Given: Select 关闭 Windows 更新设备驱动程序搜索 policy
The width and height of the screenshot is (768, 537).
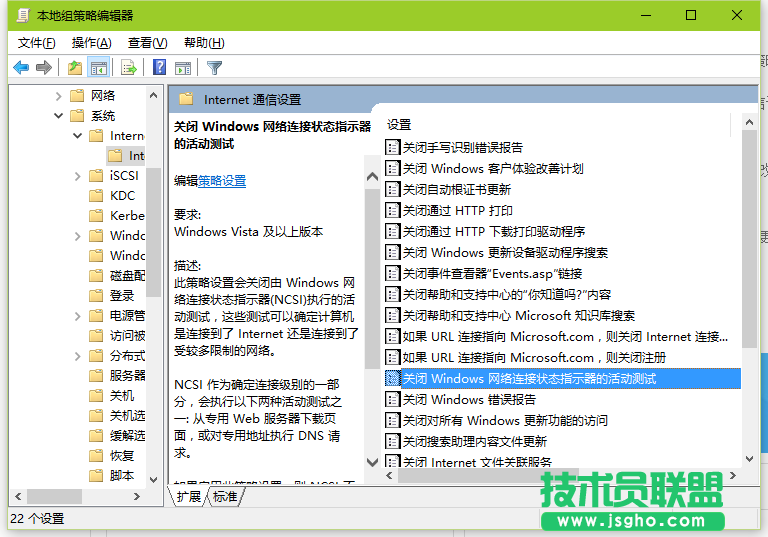Looking at the screenshot, I should [x=505, y=252].
